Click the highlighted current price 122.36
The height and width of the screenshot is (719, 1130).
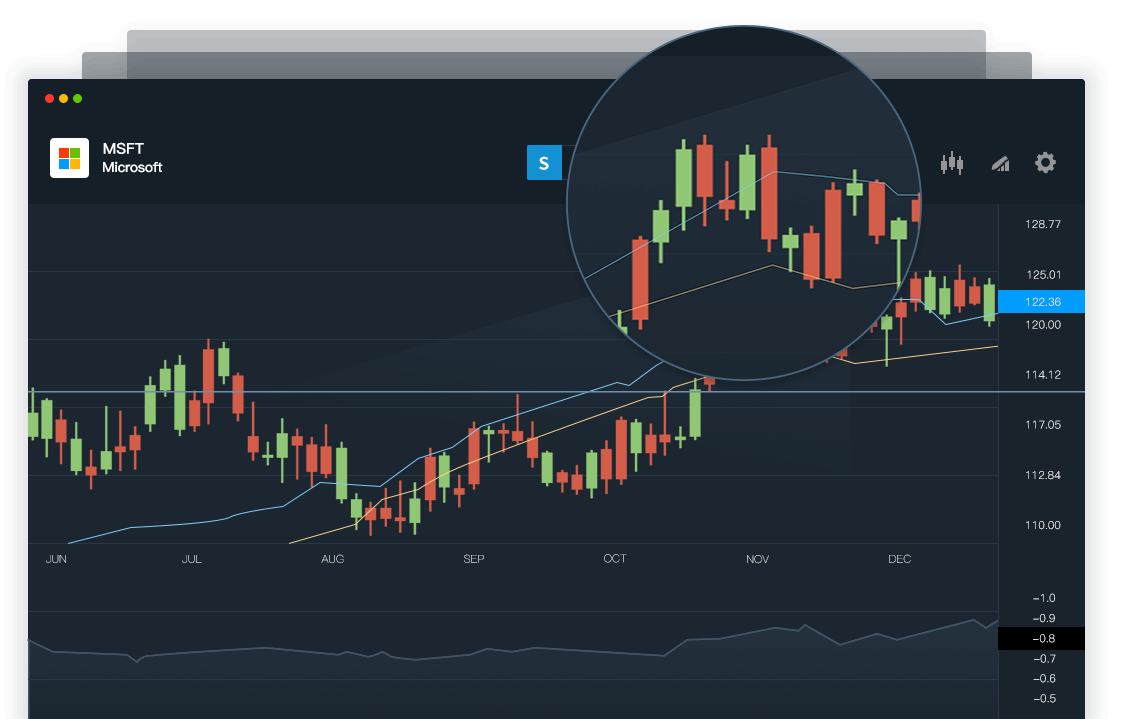click(x=1041, y=302)
